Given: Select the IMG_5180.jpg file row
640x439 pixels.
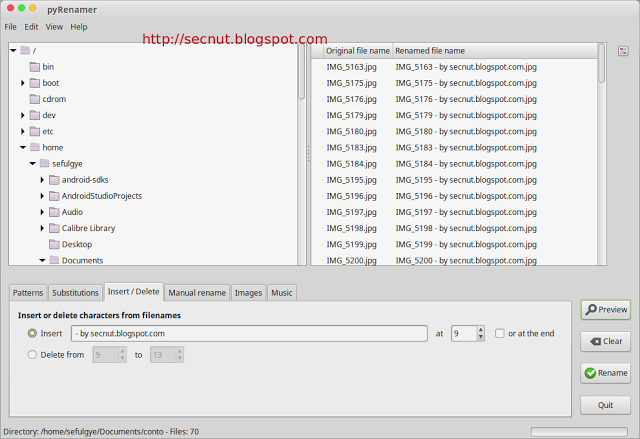Looking at the screenshot, I should (454, 131).
